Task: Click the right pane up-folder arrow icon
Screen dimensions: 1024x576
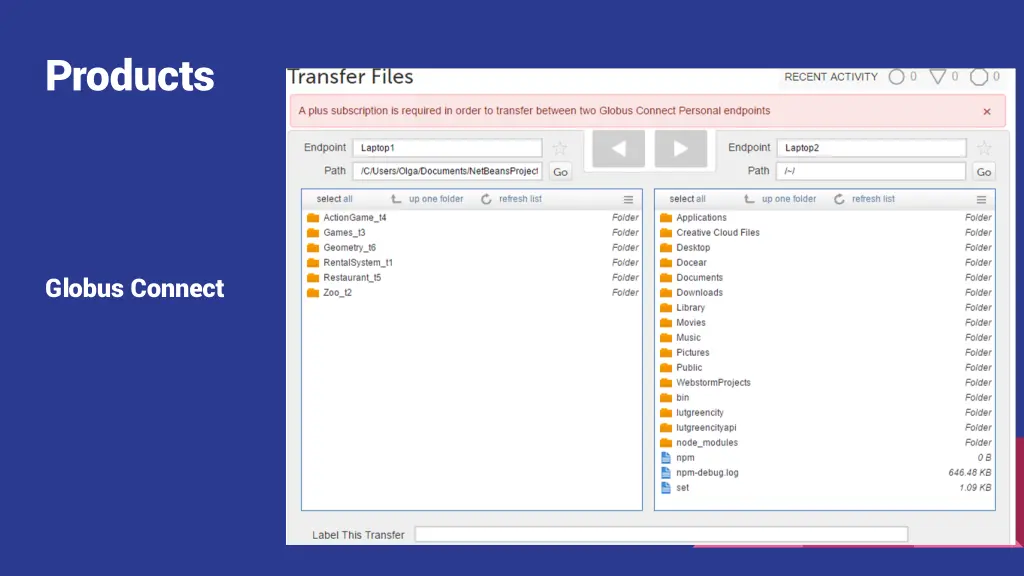Action: point(749,199)
